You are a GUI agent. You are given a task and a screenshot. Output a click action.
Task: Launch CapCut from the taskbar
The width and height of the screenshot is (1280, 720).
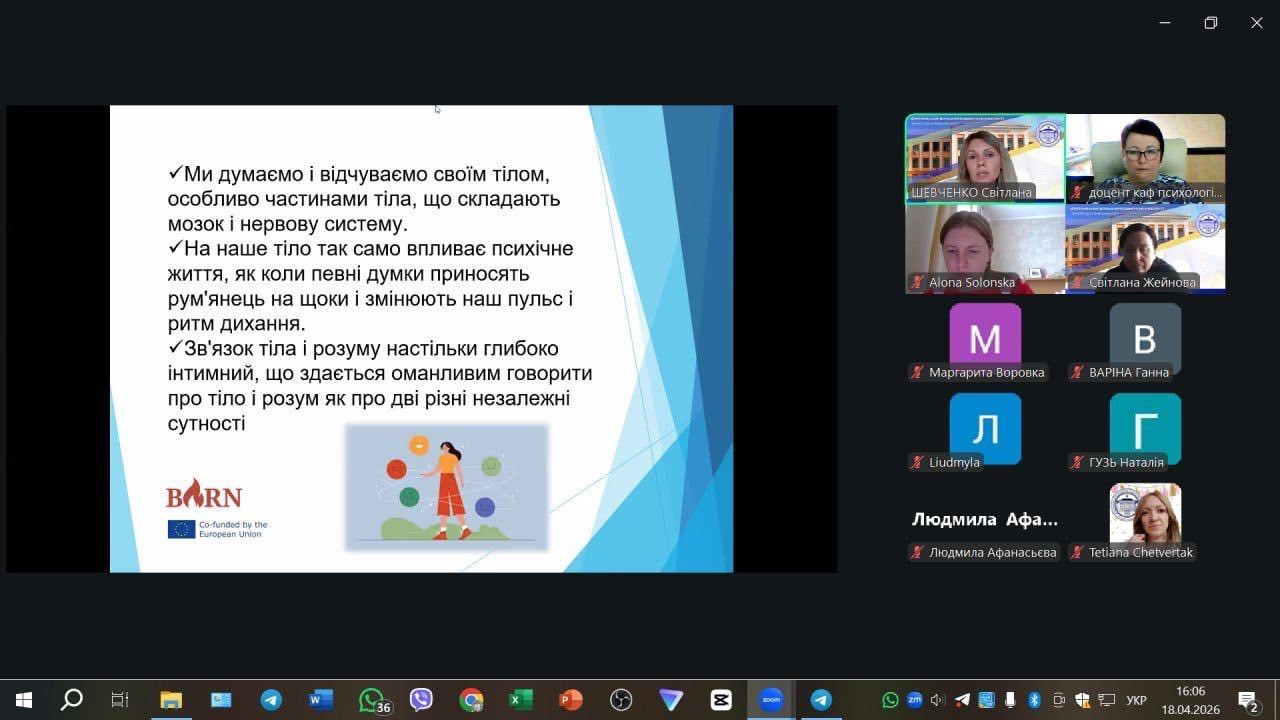tap(721, 700)
